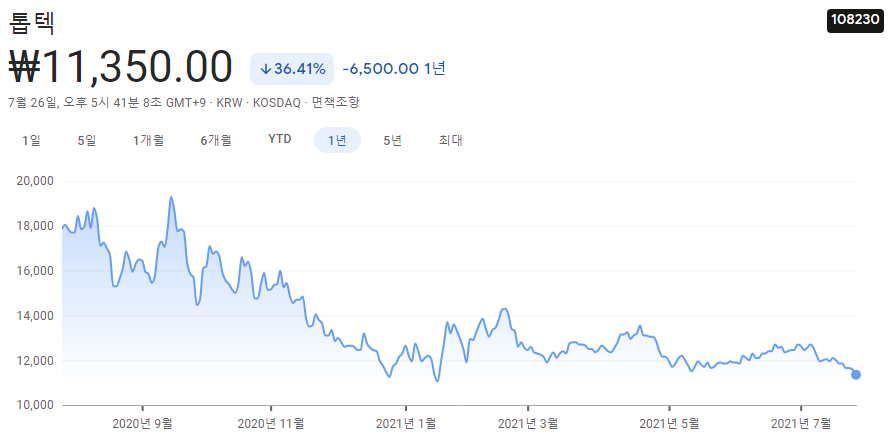Click the 2020년 9월 axis label
This screenshot has width=893, height=444.
pyautogui.click(x=142, y=424)
